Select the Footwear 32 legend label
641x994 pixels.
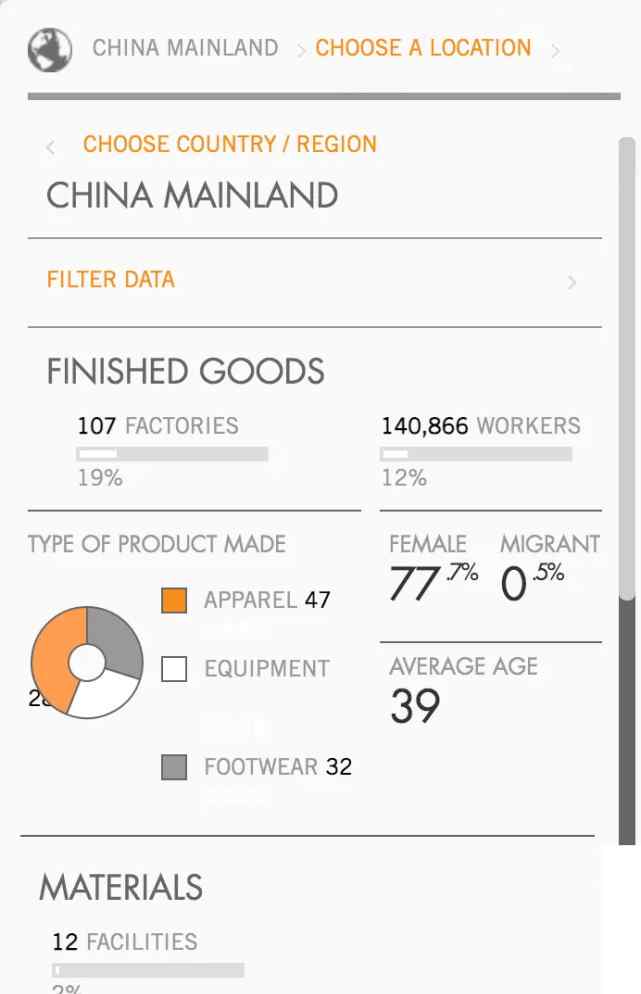point(278,767)
